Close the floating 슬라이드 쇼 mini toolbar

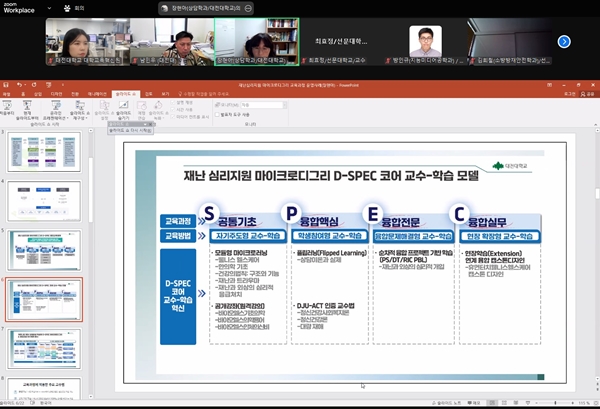tap(151, 124)
